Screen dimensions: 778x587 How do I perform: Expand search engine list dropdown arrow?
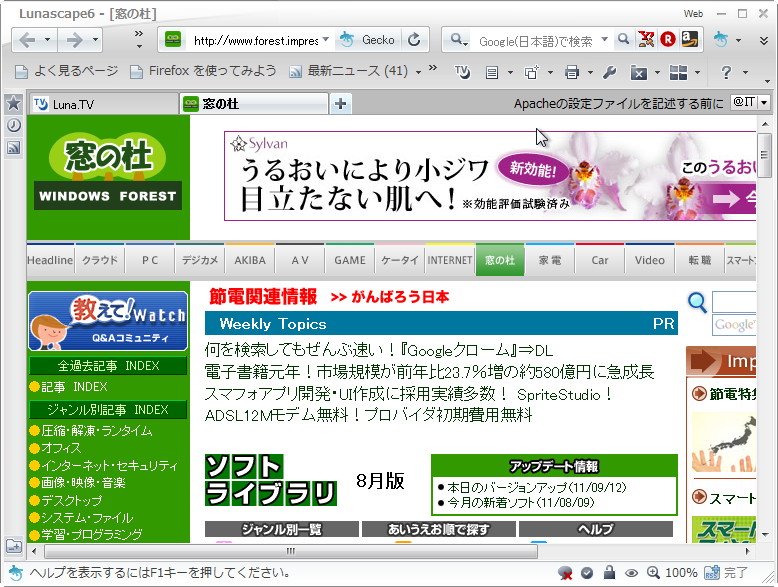(x=604, y=39)
